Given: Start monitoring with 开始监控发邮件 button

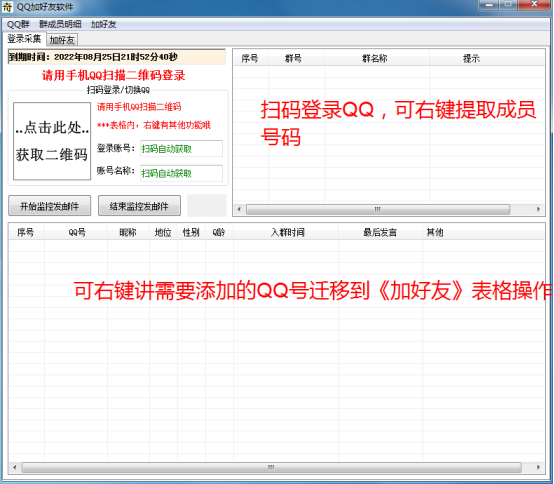Looking at the screenshot, I should [49, 206].
